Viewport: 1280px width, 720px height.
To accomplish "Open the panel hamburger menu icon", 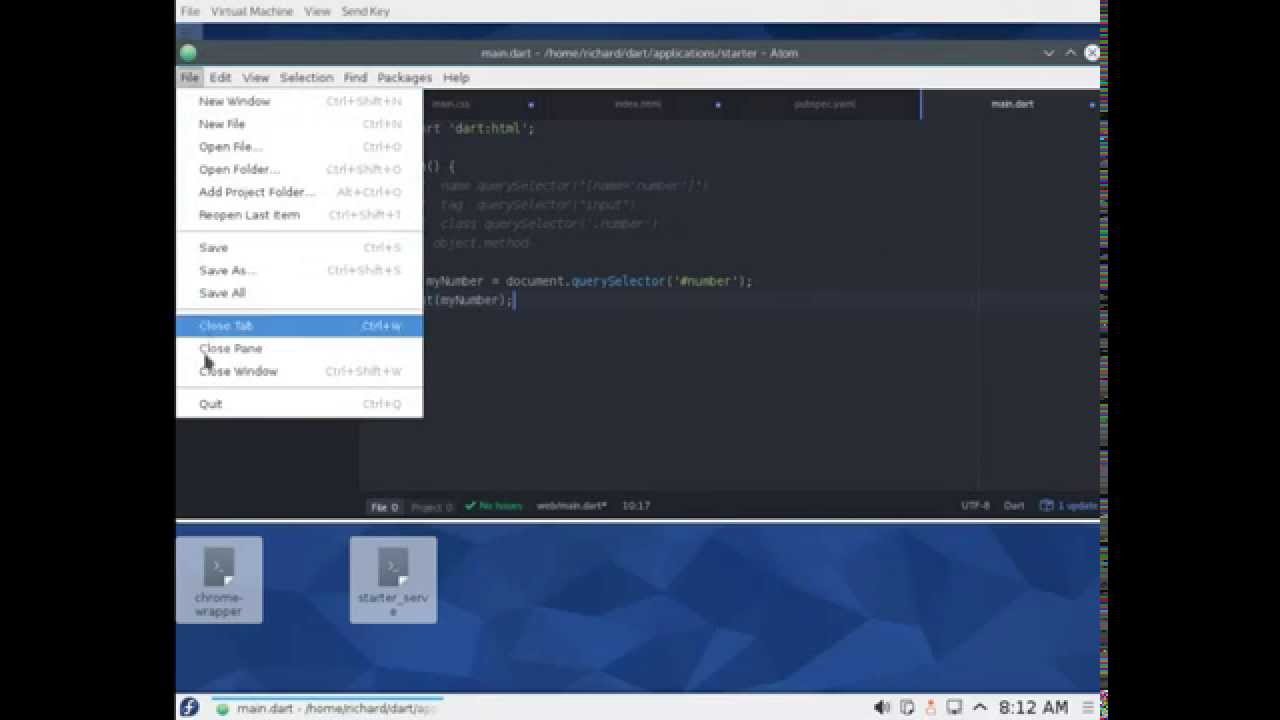I will pyautogui.click(x=1088, y=707).
